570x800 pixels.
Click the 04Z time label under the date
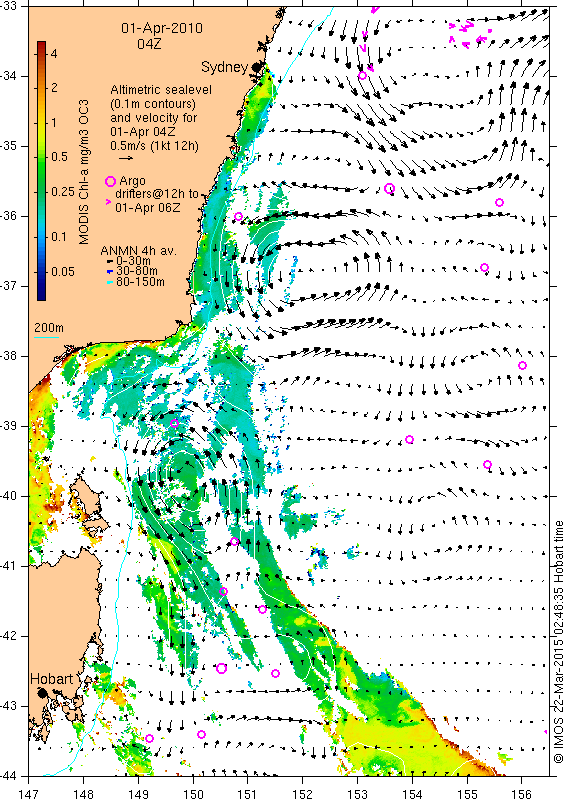point(149,43)
